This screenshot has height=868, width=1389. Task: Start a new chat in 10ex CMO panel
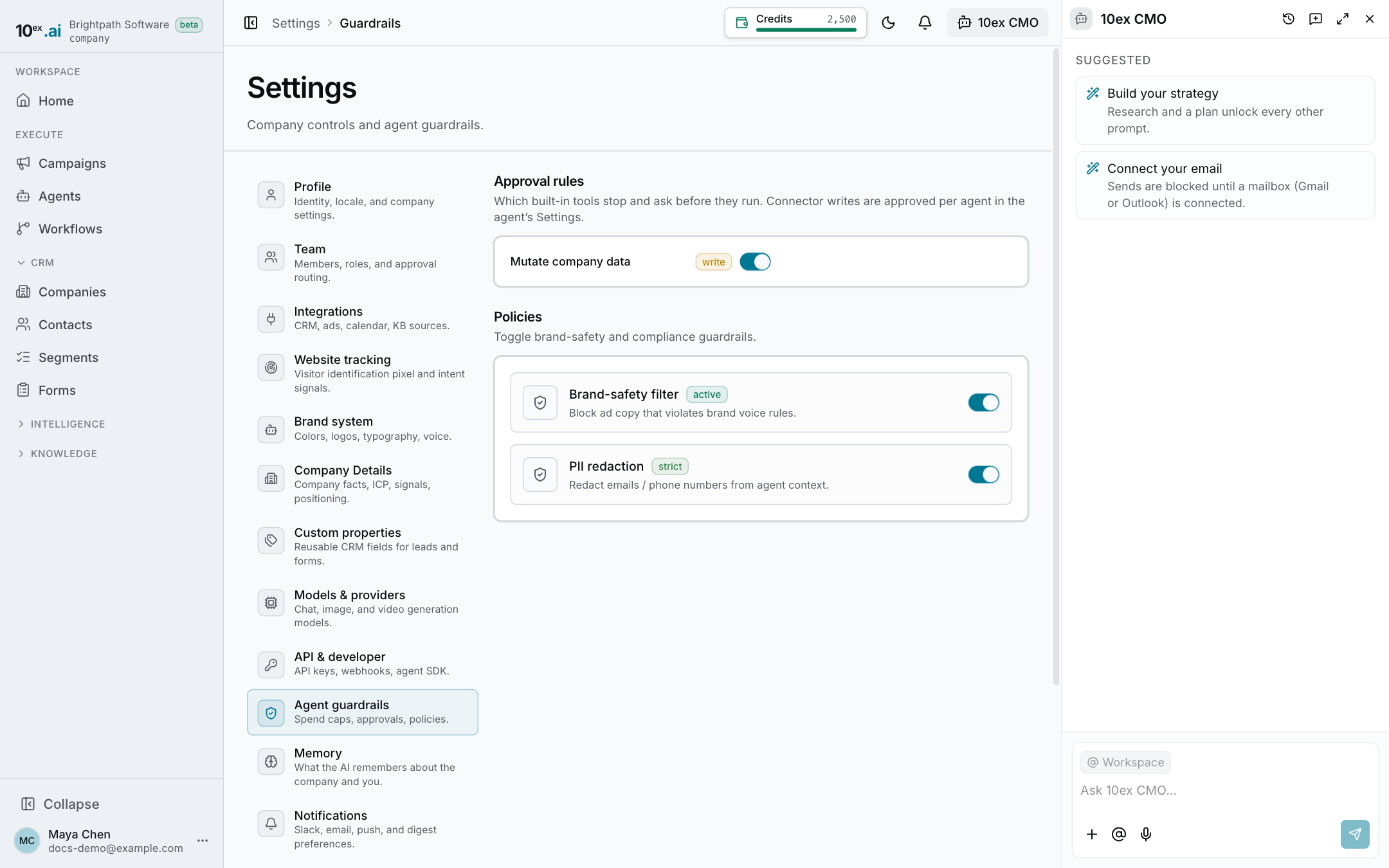1315,19
